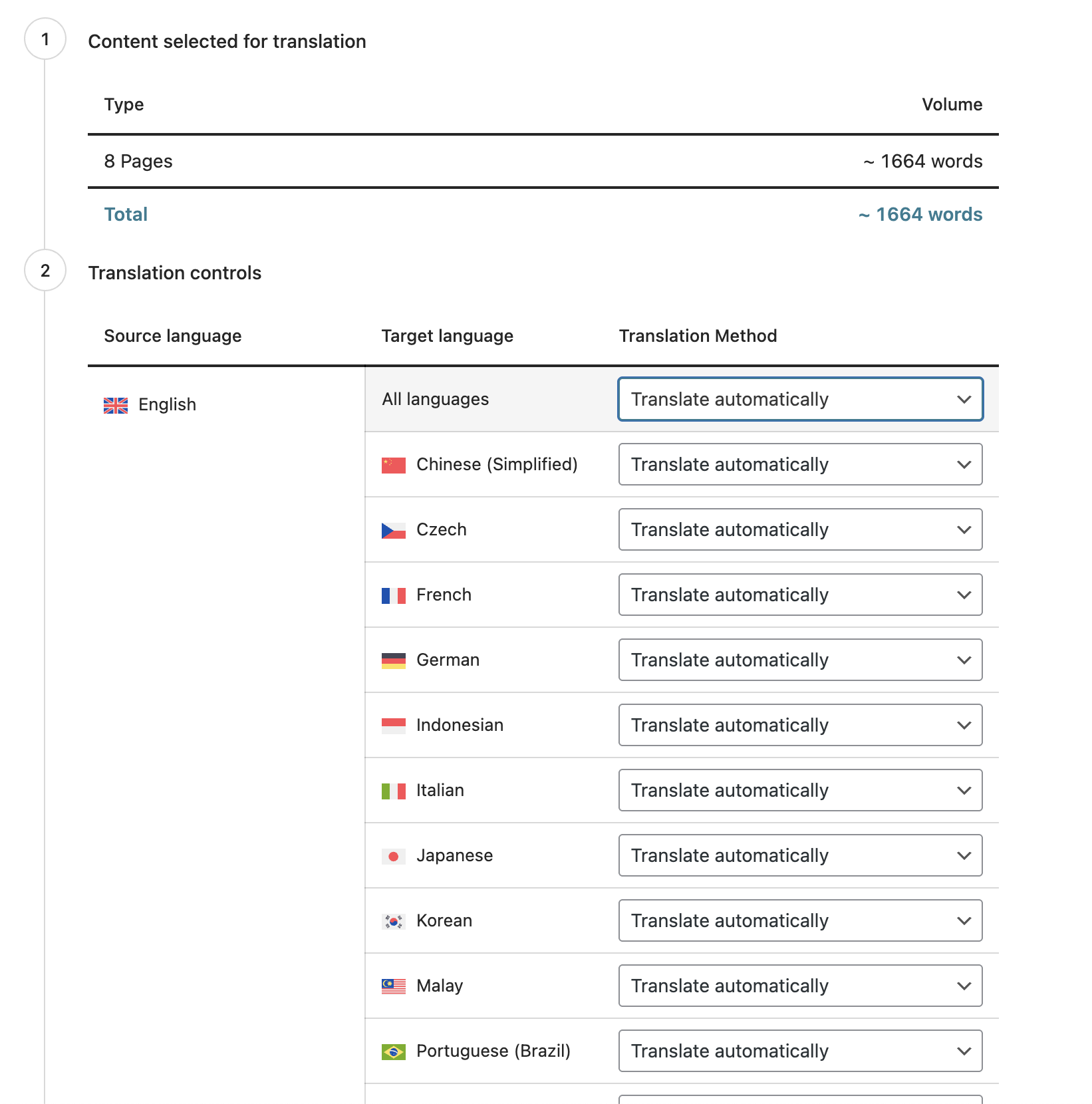Click the Chinese flag icon
1092x1104 pixels.
click(x=394, y=465)
